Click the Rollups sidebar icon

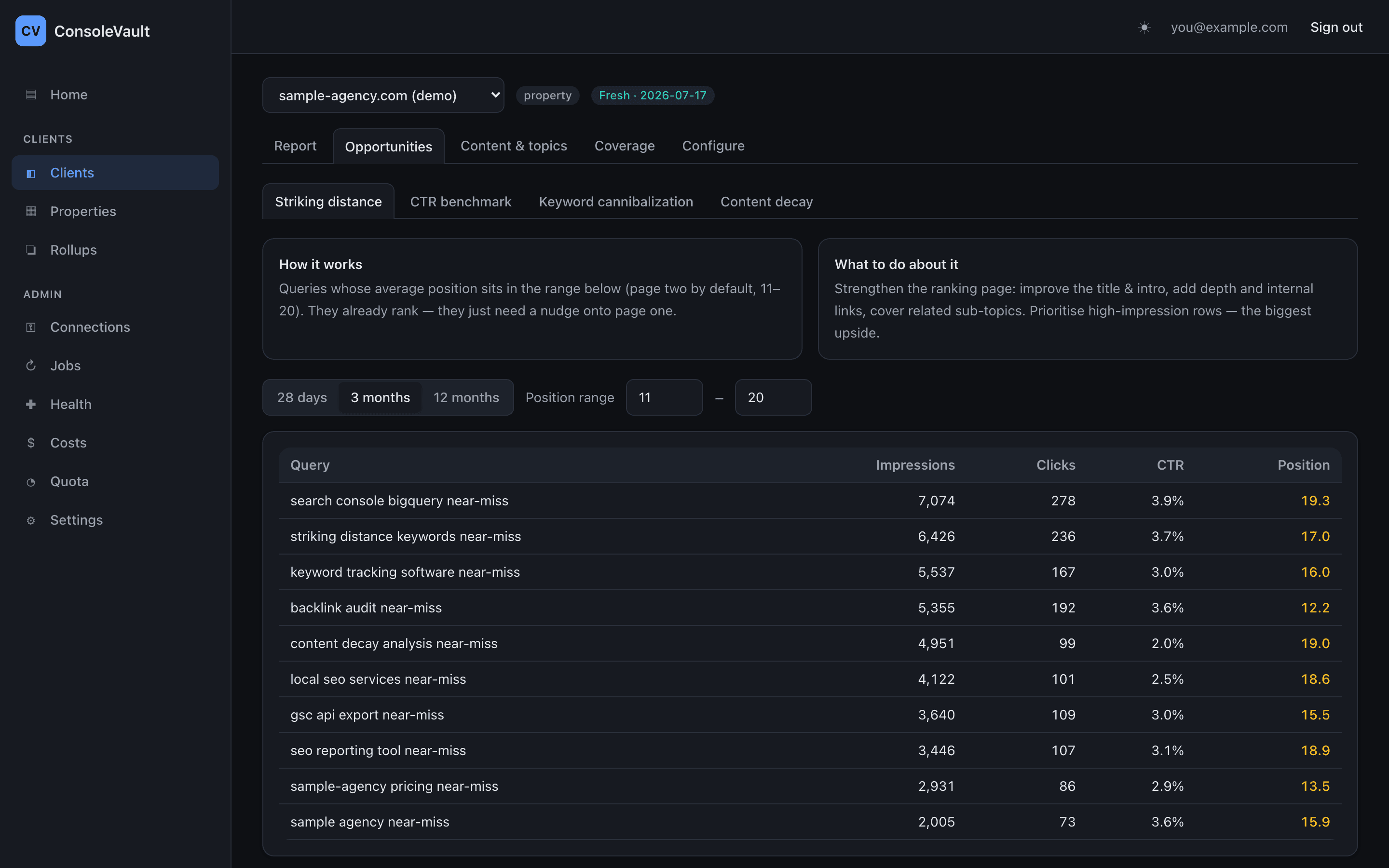tap(31, 250)
